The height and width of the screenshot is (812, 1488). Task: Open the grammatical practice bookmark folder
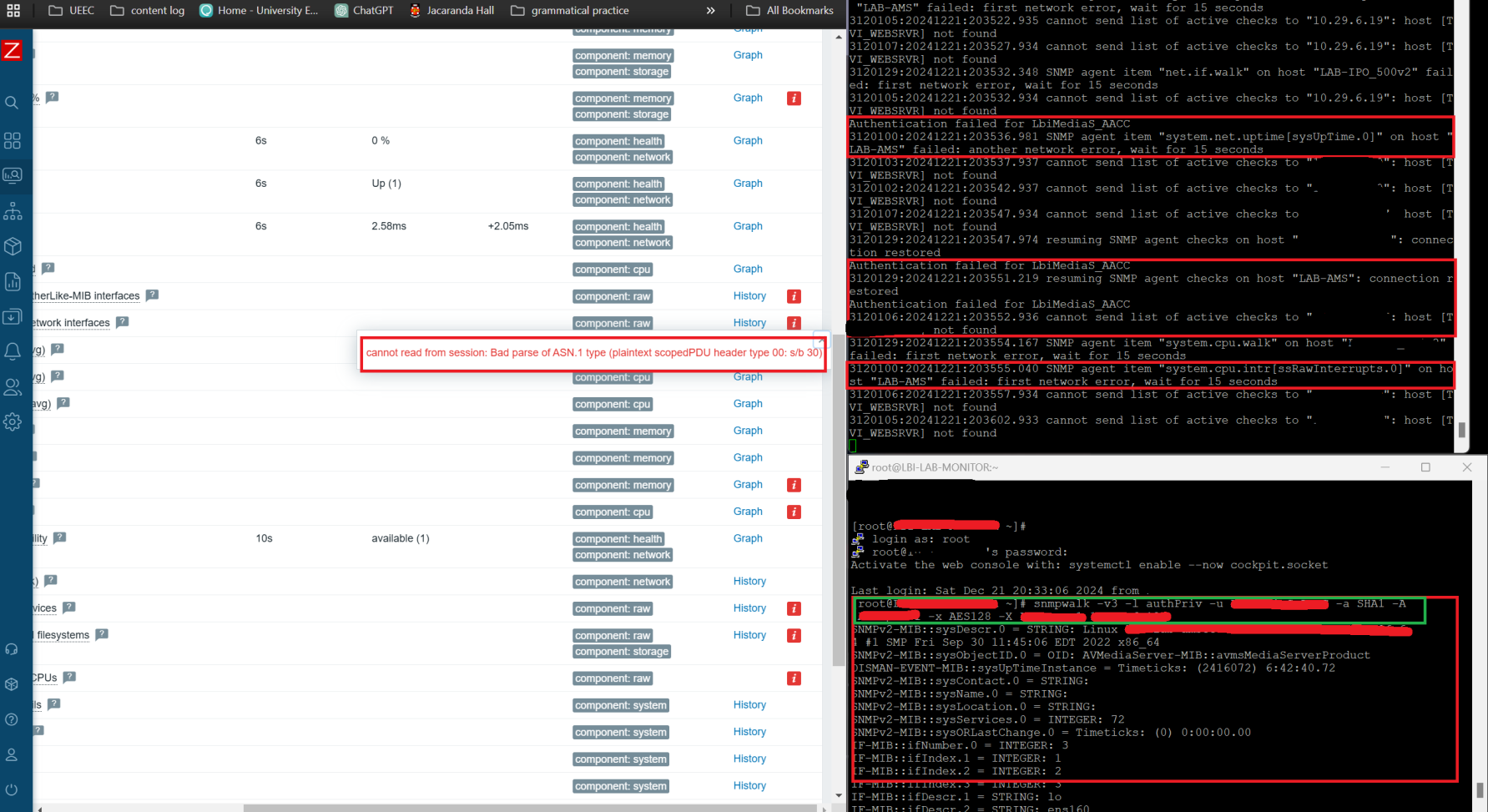pos(570,11)
